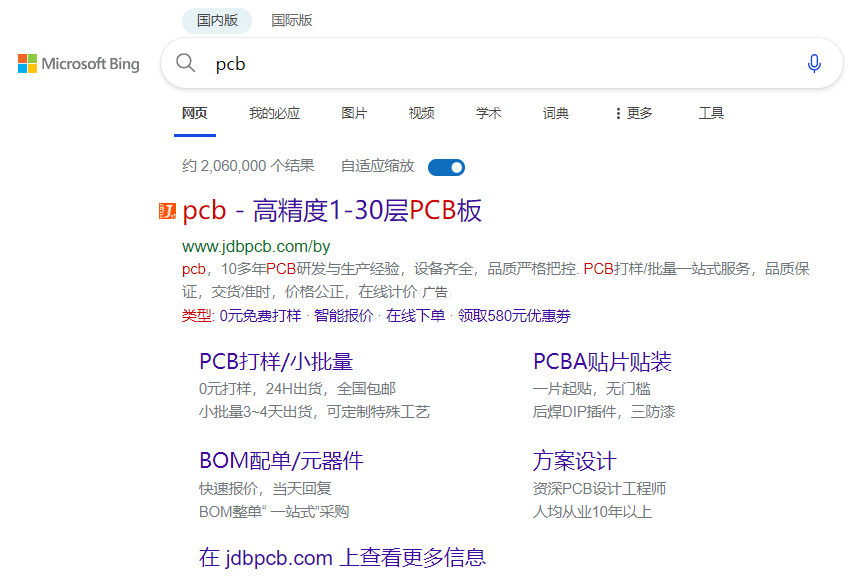The width and height of the screenshot is (863, 582).
Task: Open 领取580元优惠券 link
Action: pyautogui.click(x=515, y=316)
